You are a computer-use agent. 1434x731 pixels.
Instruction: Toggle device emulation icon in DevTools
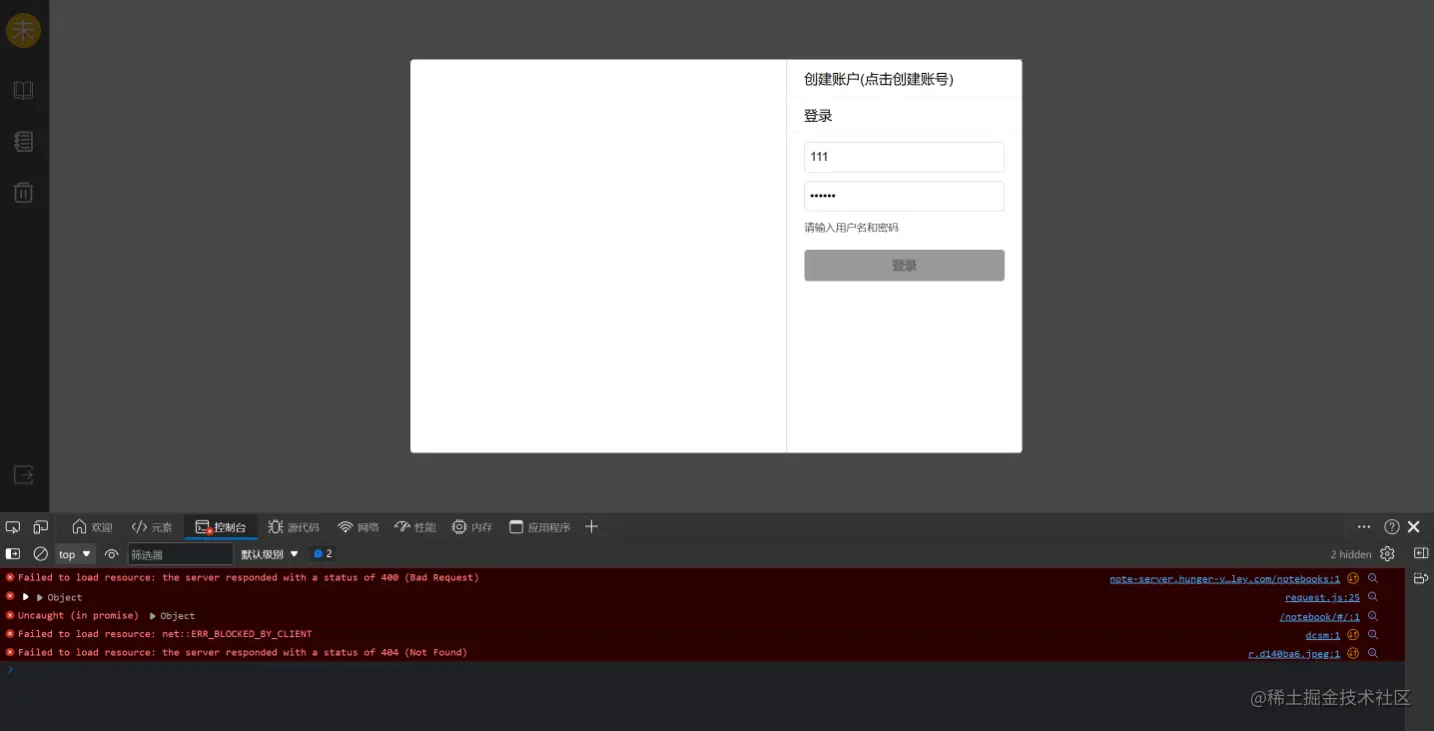point(40,527)
